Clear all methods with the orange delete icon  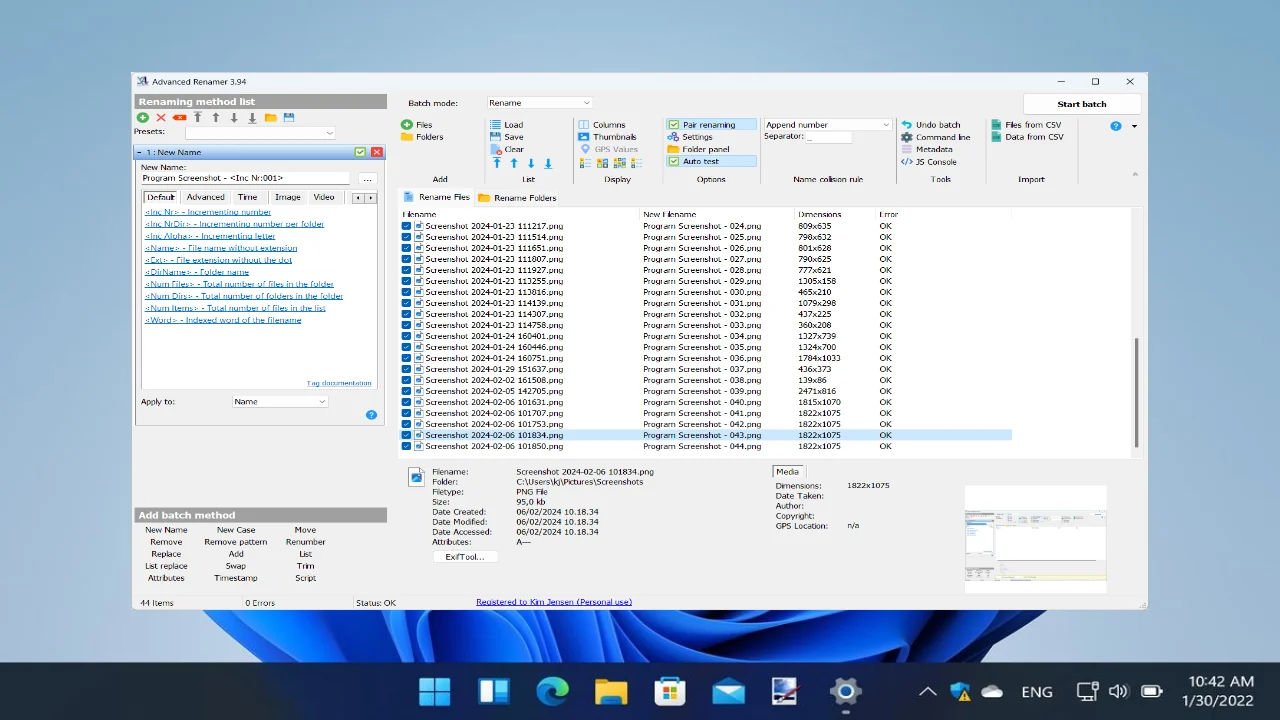coord(179,118)
